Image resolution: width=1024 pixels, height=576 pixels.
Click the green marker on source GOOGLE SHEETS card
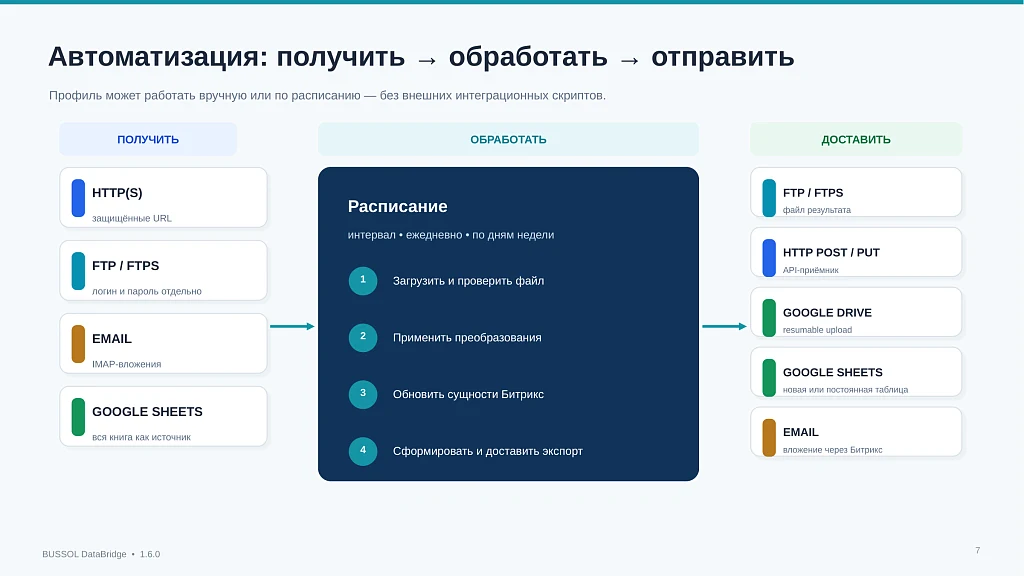click(78, 417)
